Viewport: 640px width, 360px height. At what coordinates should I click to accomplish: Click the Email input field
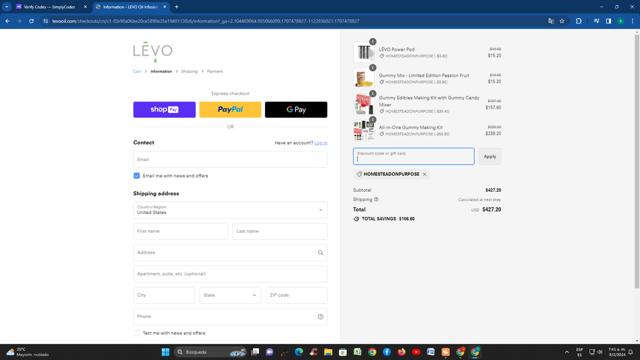(230, 160)
